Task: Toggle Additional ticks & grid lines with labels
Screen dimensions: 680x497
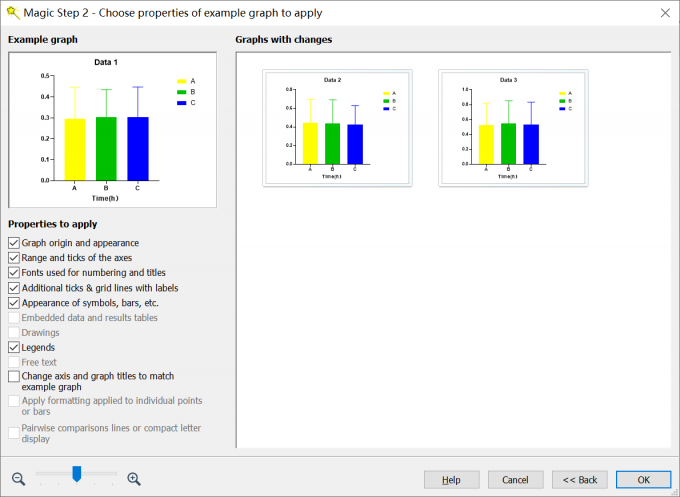Action: (x=14, y=288)
